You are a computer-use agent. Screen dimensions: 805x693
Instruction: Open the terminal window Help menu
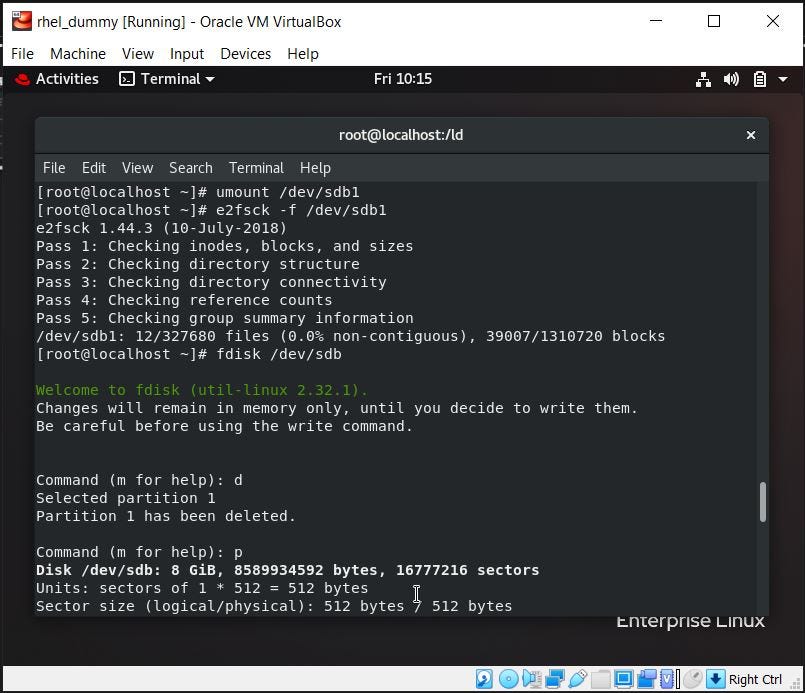315,168
